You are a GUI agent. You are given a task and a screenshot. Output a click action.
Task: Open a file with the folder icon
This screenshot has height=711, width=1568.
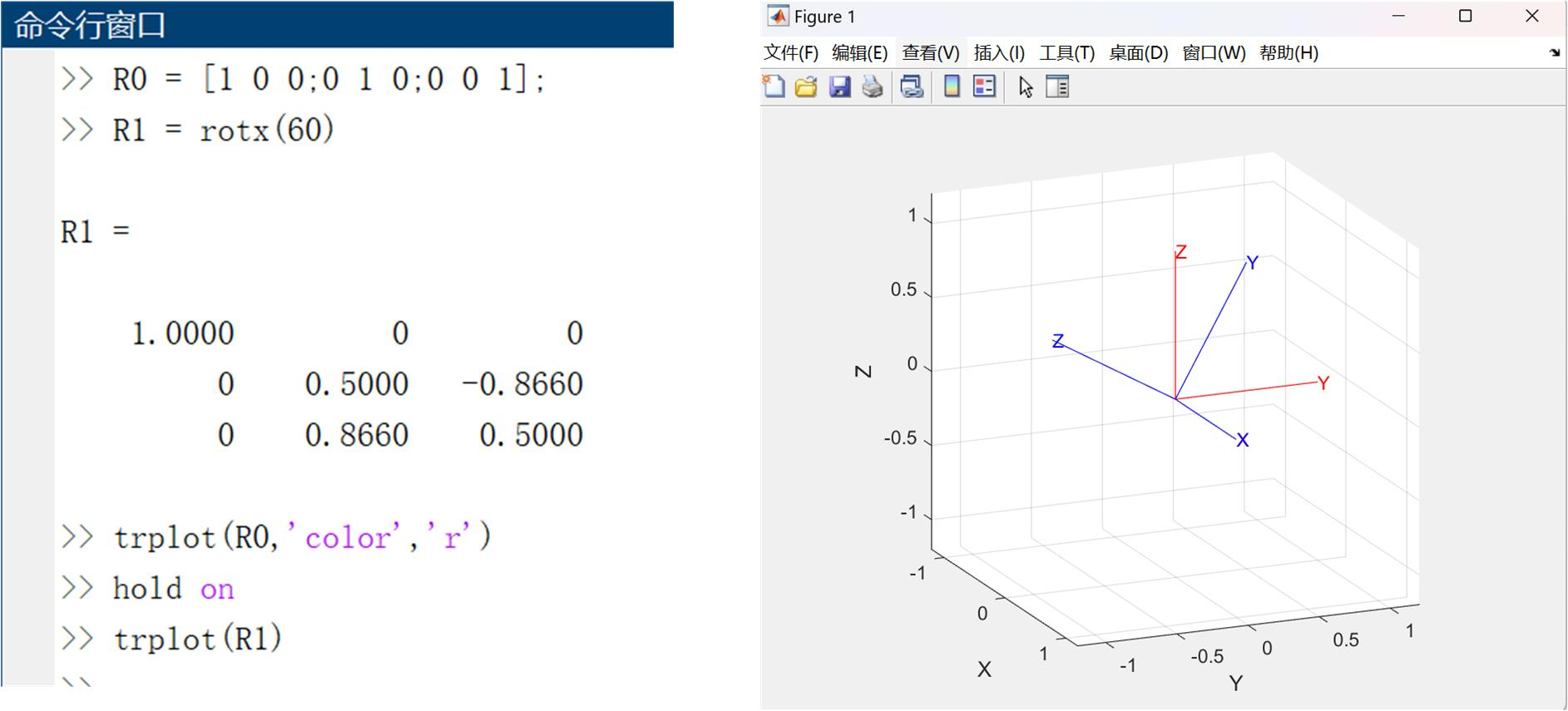(x=806, y=86)
